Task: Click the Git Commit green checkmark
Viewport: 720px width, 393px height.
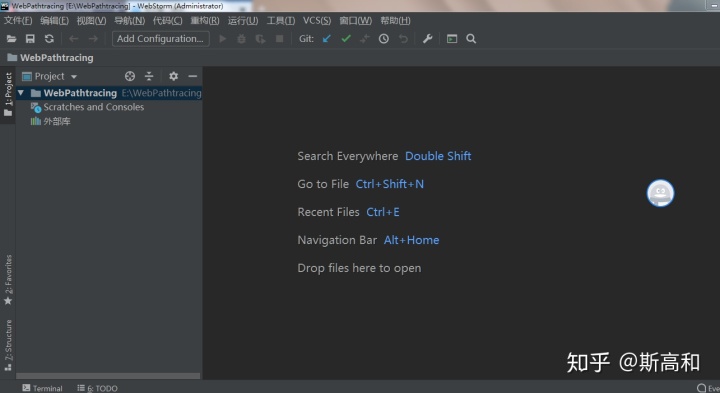Action: click(346, 39)
